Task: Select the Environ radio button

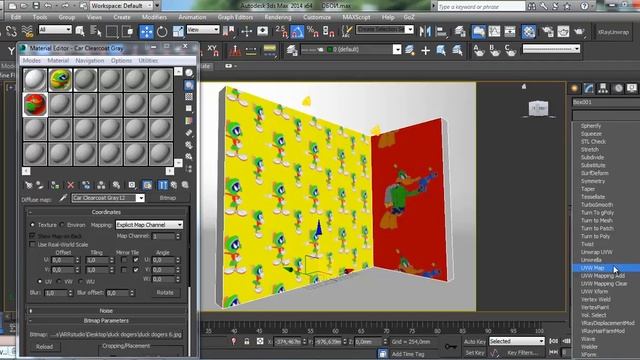Action: [x=62, y=225]
